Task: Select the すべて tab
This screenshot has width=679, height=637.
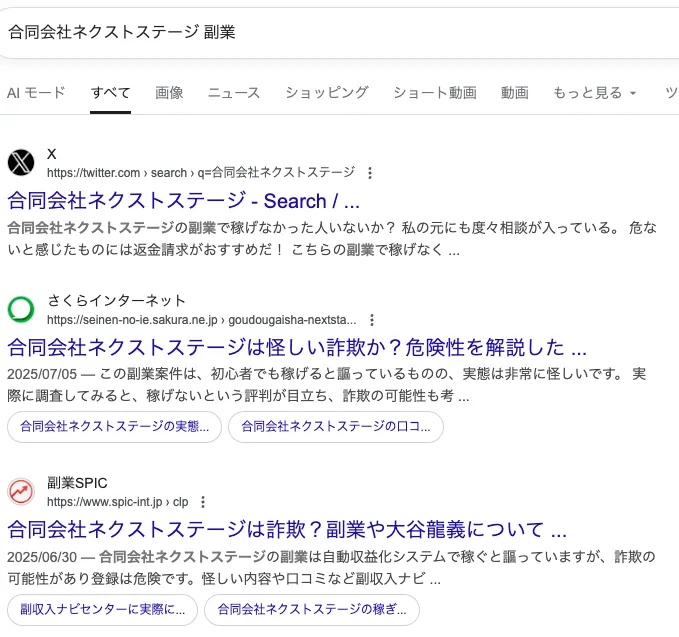Action: point(110,93)
